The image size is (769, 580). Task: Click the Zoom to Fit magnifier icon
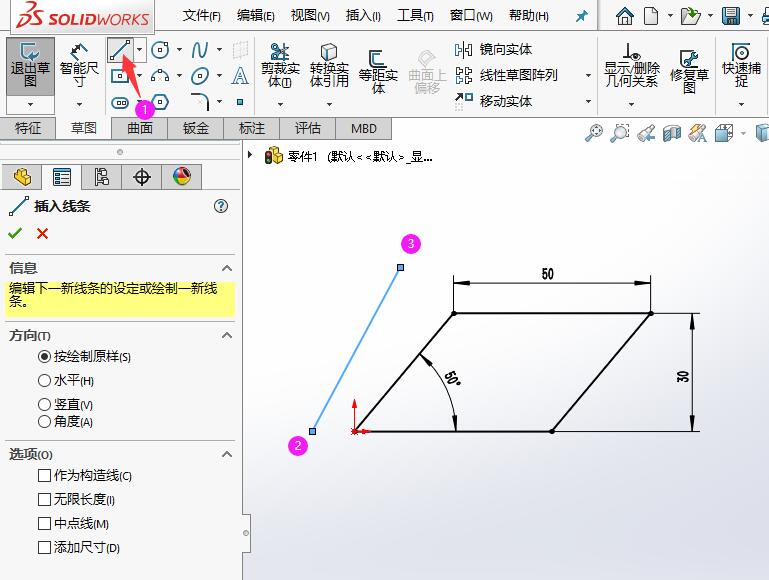pos(594,133)
